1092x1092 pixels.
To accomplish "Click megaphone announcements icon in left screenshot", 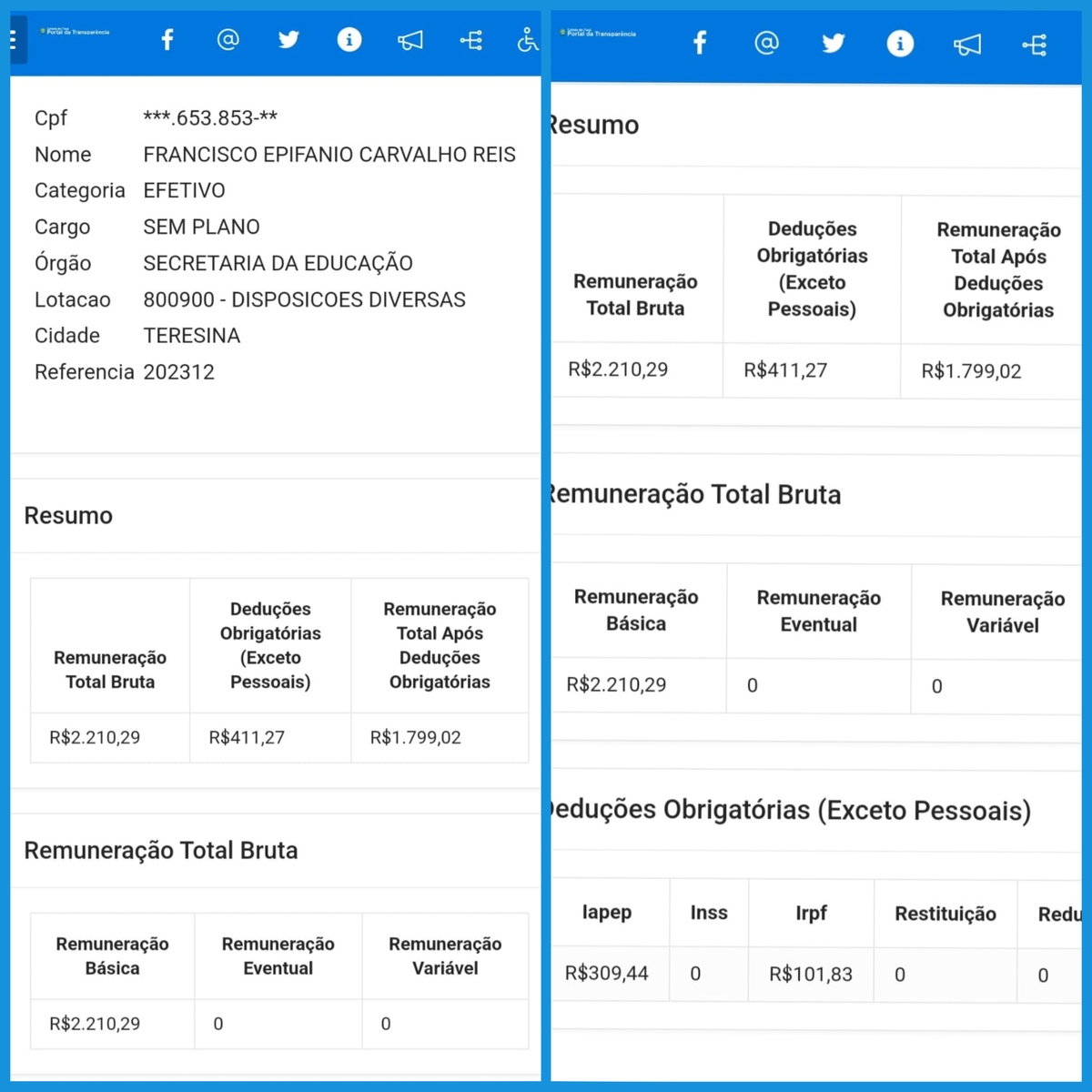I will [410, 40].
